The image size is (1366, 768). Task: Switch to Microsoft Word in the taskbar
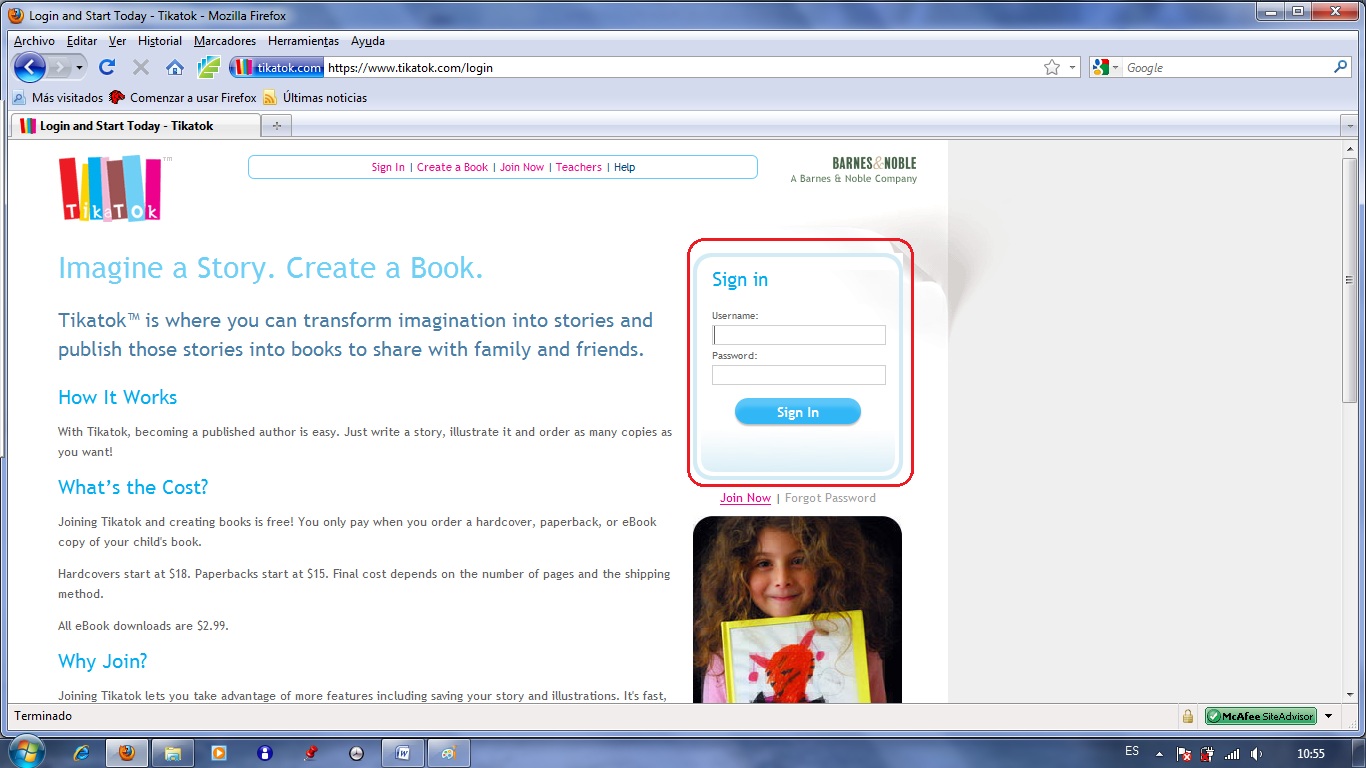coord(403,752)
